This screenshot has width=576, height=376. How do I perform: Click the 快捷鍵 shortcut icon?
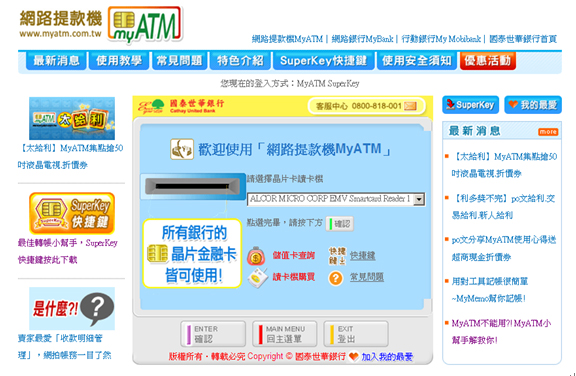pyautogui.click(x=337, y=256)
